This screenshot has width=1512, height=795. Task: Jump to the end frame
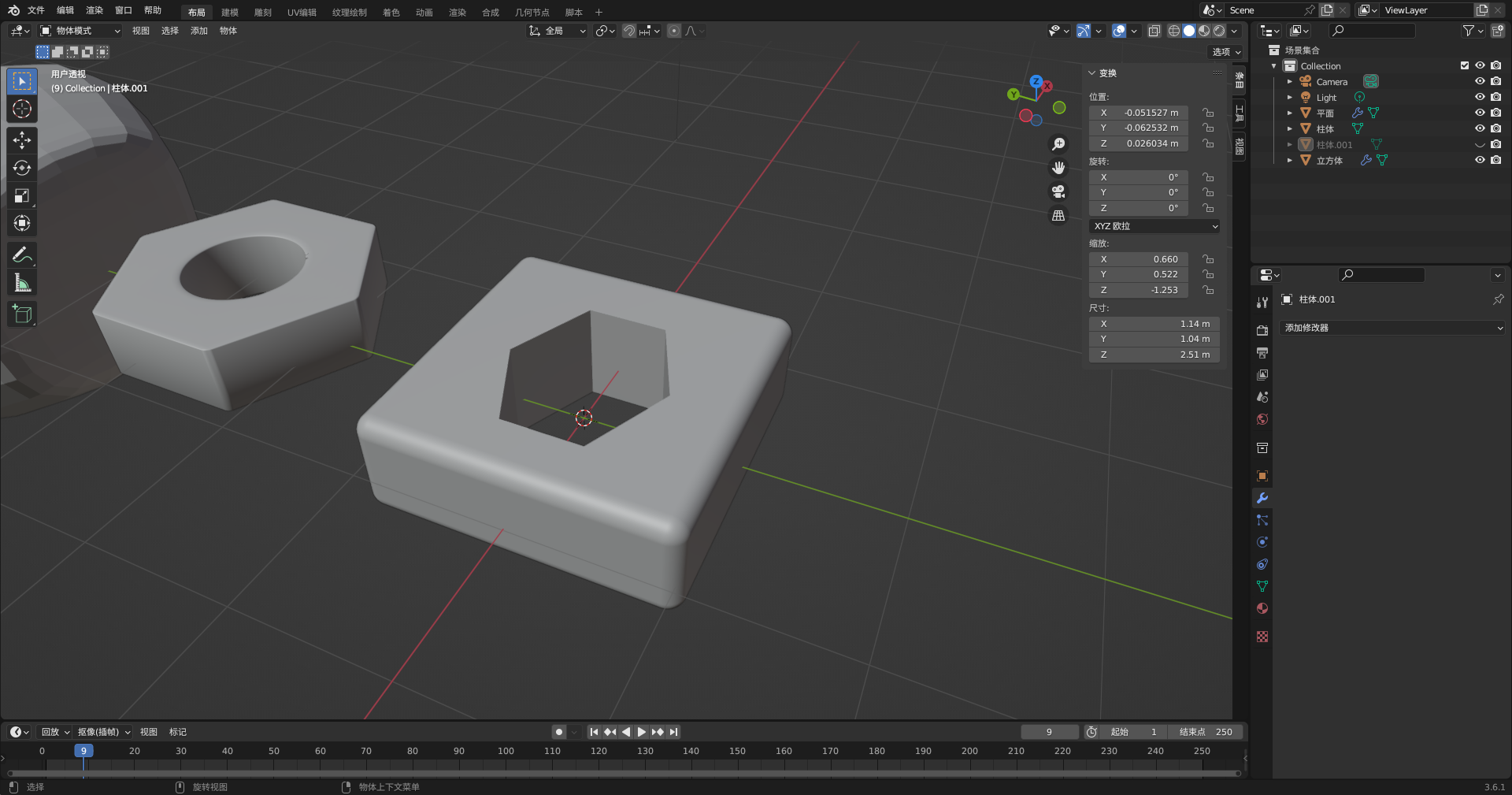673,732
